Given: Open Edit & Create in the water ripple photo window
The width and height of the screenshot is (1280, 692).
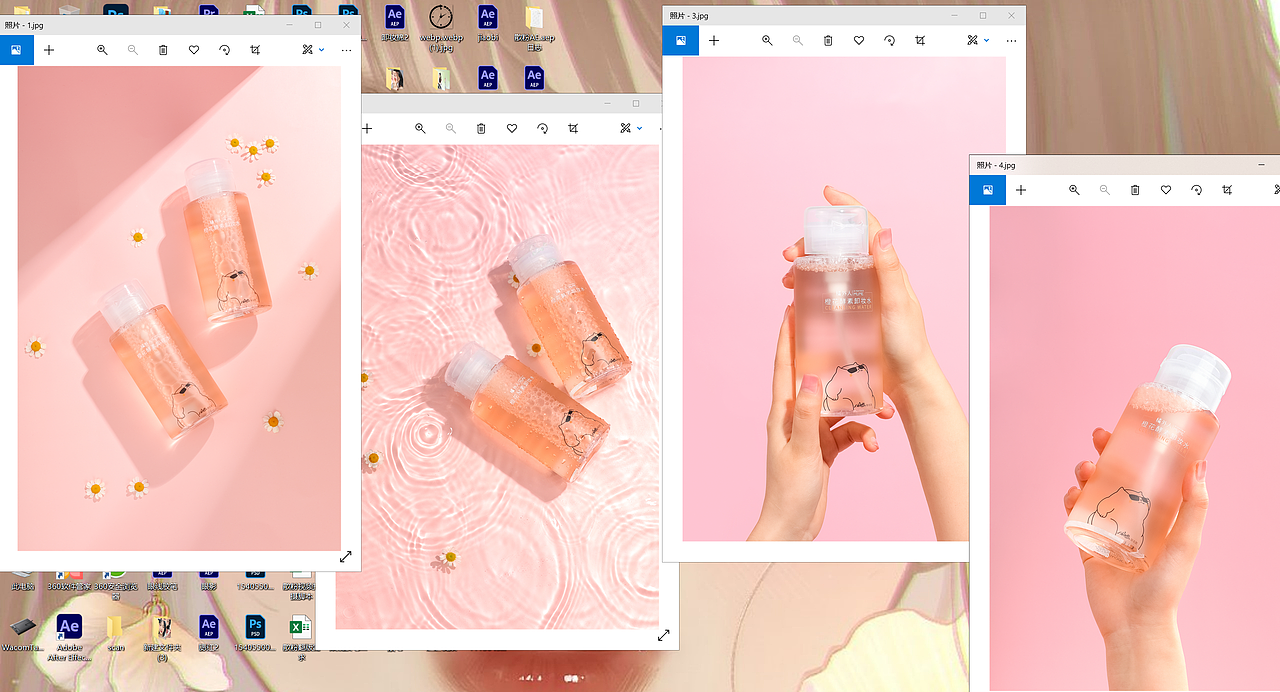Looking at the screenshot, I should [x=626, y=128].
